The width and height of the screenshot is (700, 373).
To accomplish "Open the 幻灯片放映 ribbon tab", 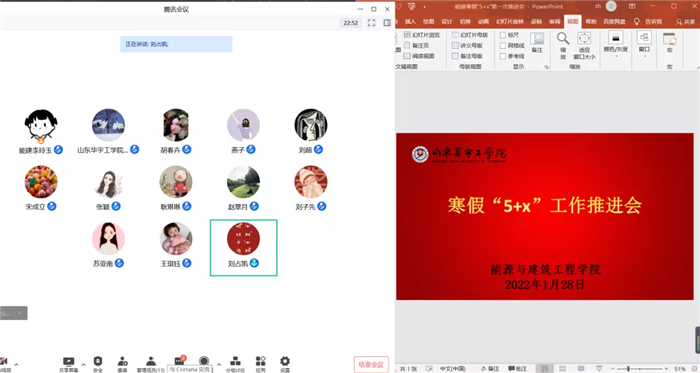I will tap(510, 21).
